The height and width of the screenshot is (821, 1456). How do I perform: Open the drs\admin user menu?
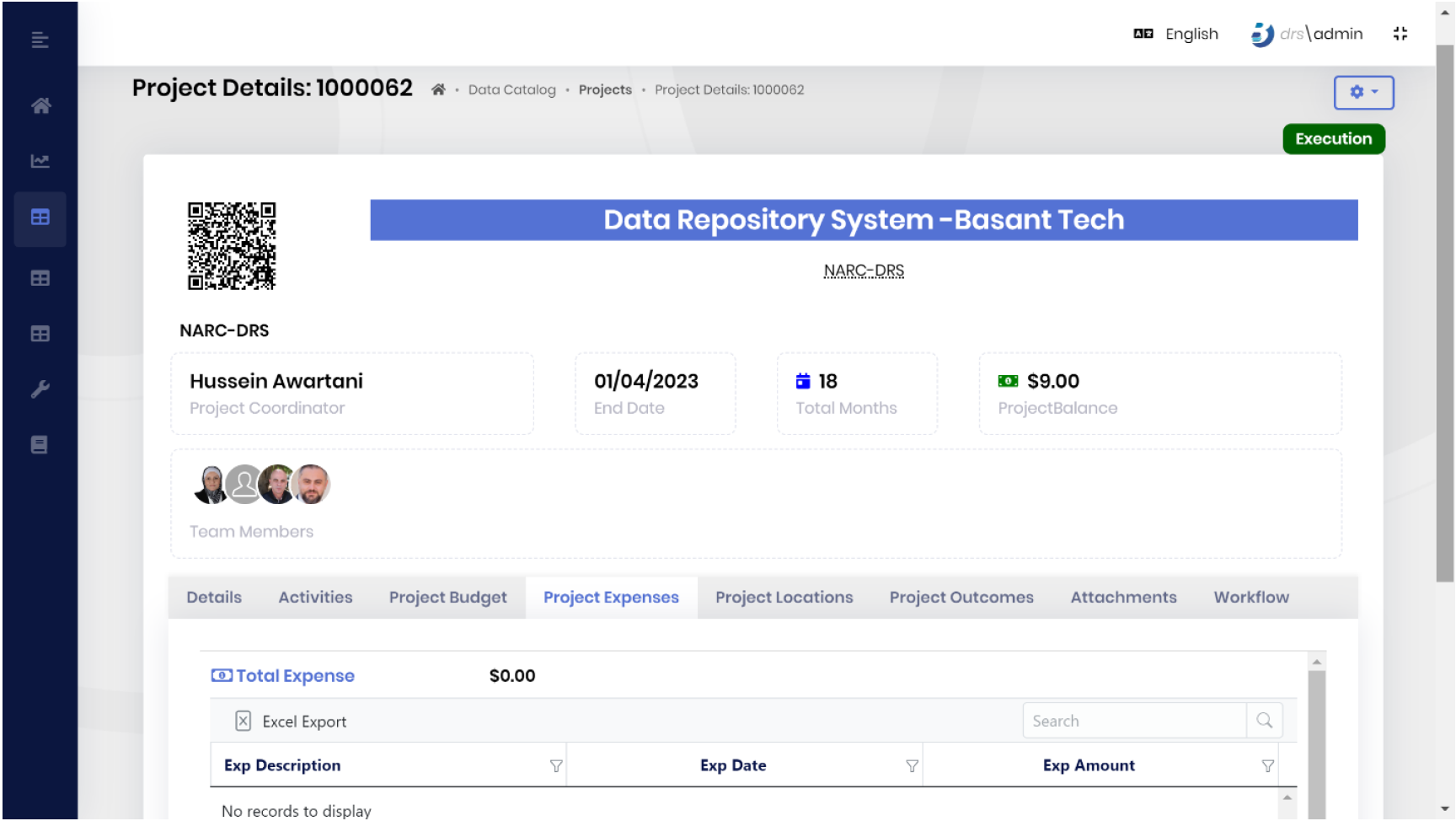click(1307, 34)
